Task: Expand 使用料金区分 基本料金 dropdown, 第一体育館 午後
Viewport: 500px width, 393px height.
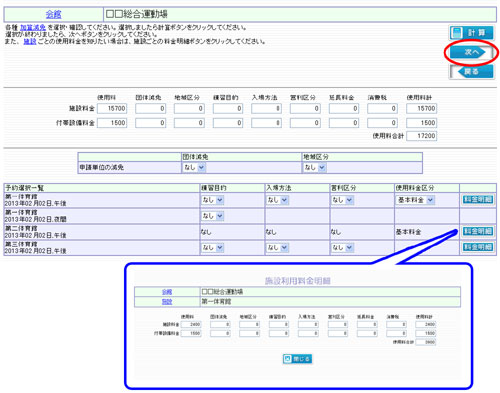Action: tap(415, 200)
